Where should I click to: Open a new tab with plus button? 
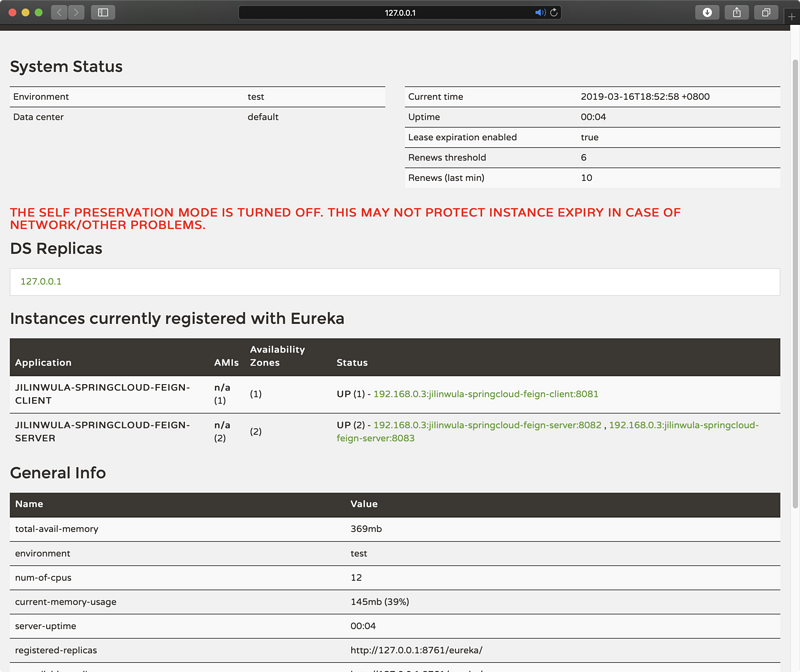tap(791, 17)
